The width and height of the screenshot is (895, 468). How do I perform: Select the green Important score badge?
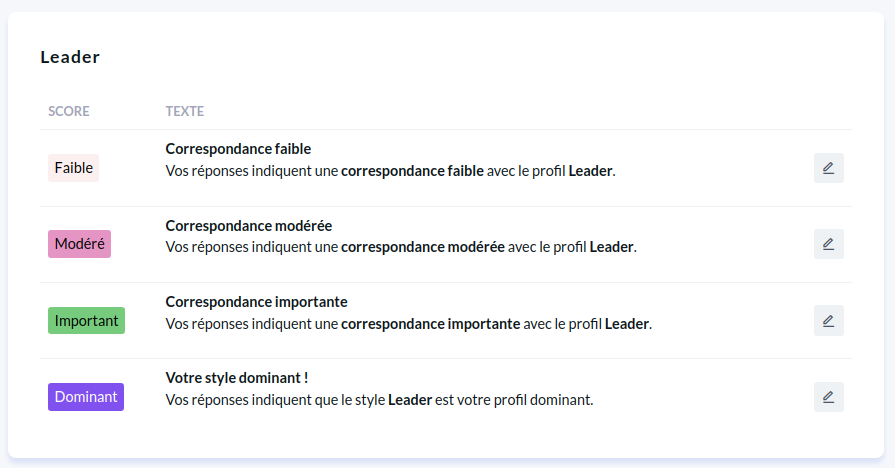(x=86, y=321)
